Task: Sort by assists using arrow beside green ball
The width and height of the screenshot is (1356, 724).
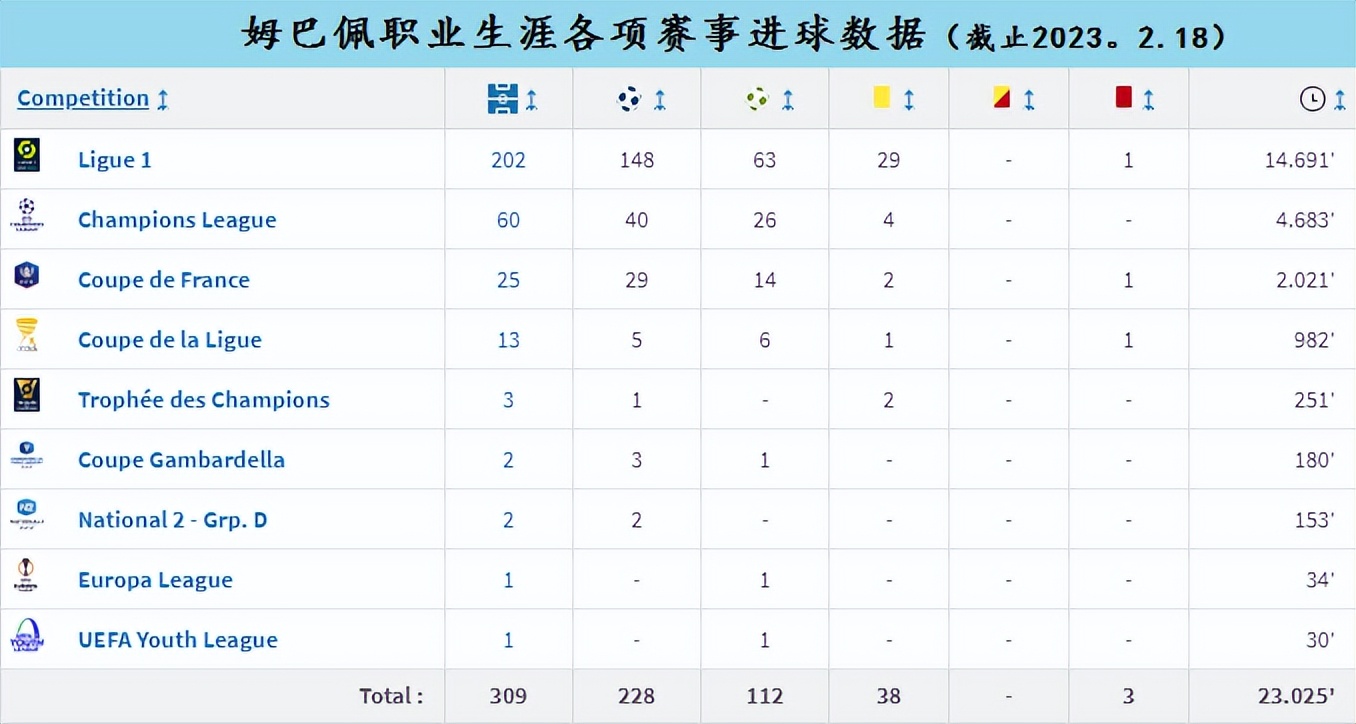Action: pyautogui.click(x=788, y=99)
